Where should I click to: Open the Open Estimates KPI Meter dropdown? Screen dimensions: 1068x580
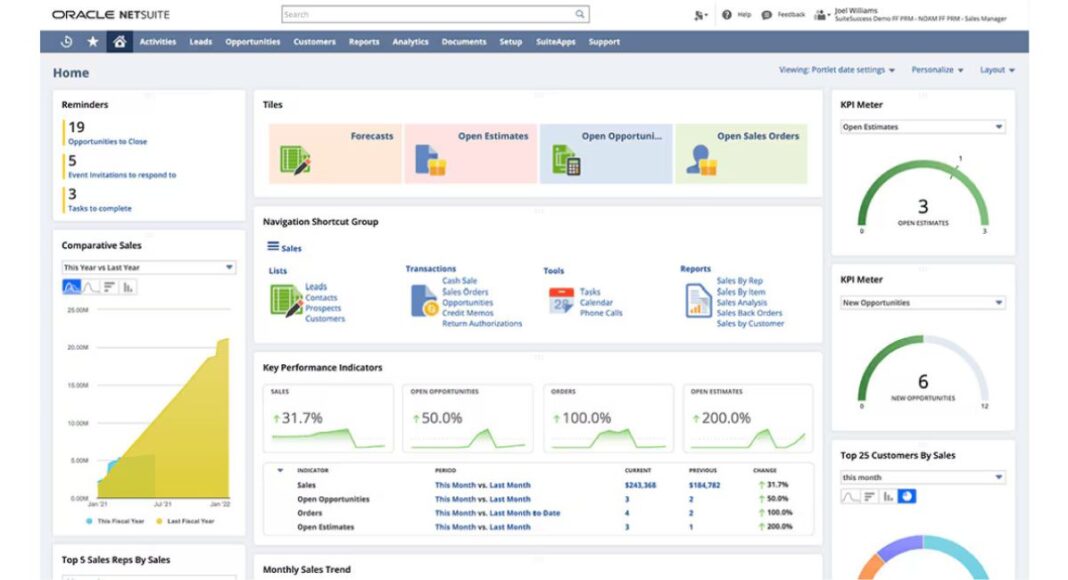(922, 127)
